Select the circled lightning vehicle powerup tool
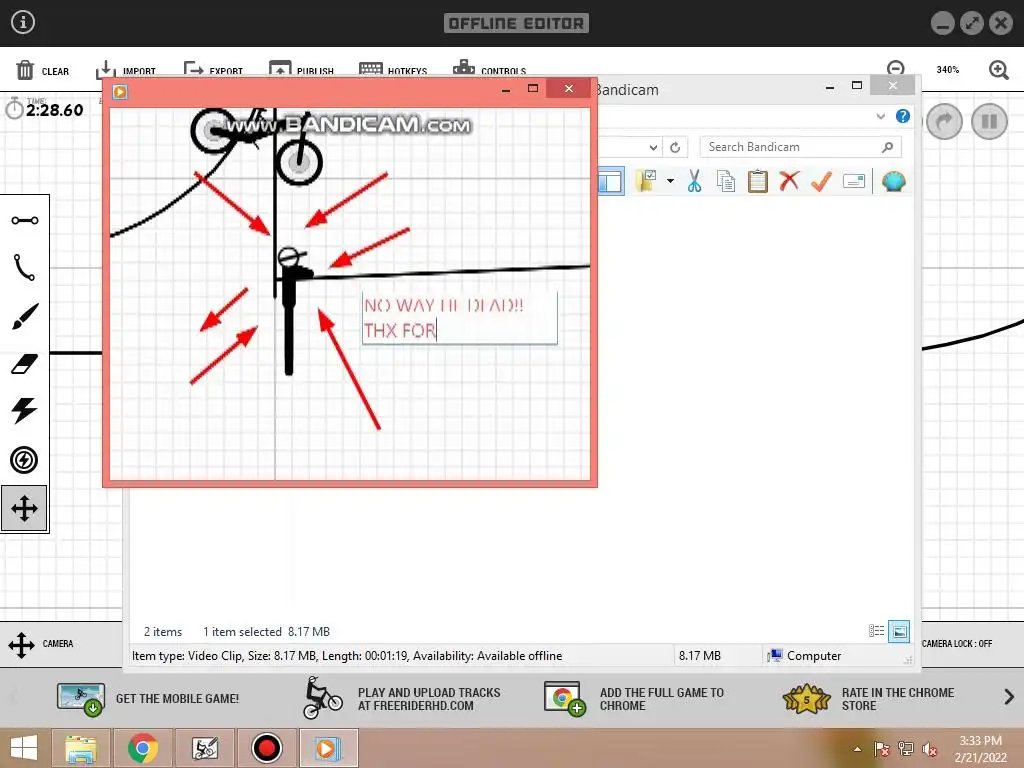Viewport: 1024px width, 768px height. tap(24, 460)
